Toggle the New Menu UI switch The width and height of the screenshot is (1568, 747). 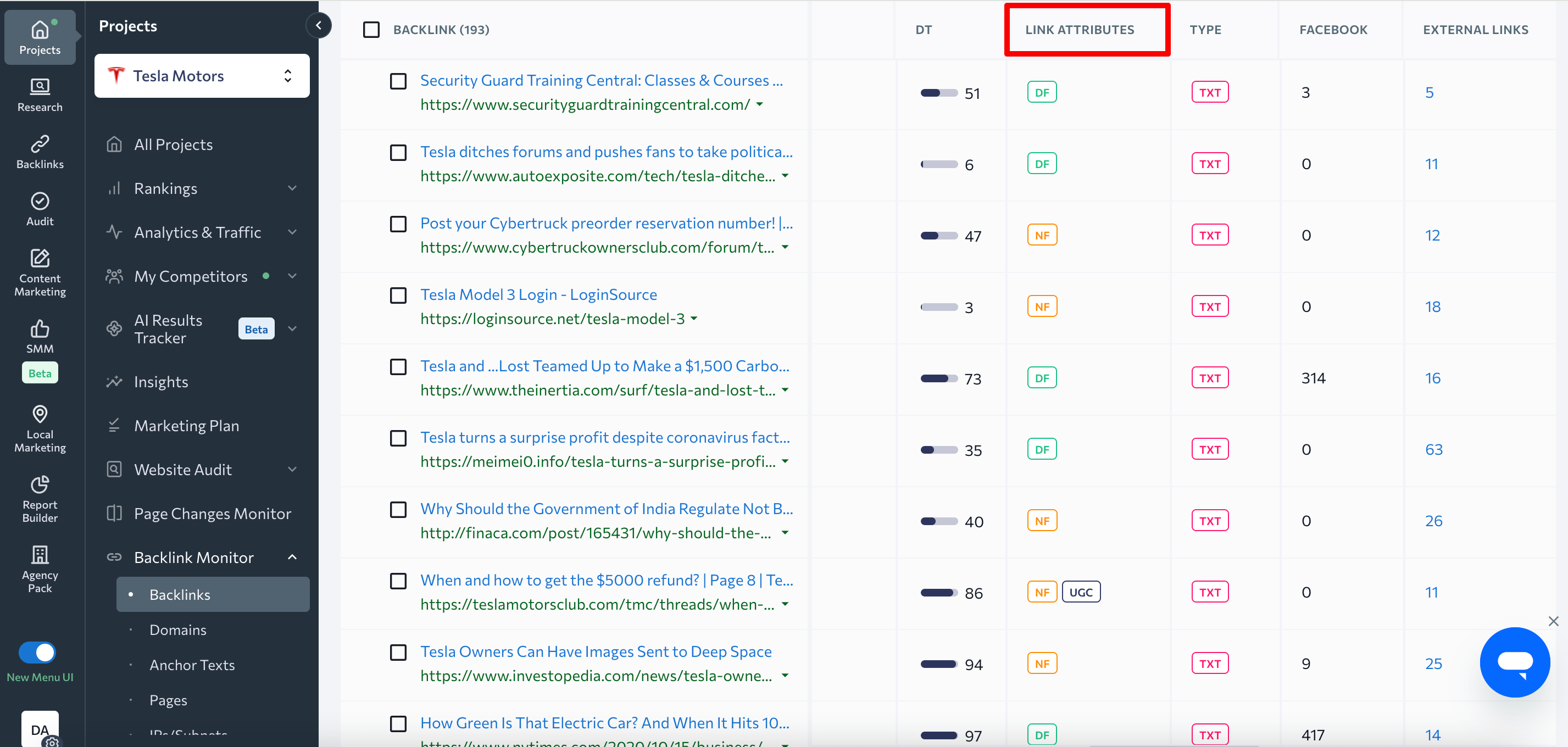(x=37, y=652)
